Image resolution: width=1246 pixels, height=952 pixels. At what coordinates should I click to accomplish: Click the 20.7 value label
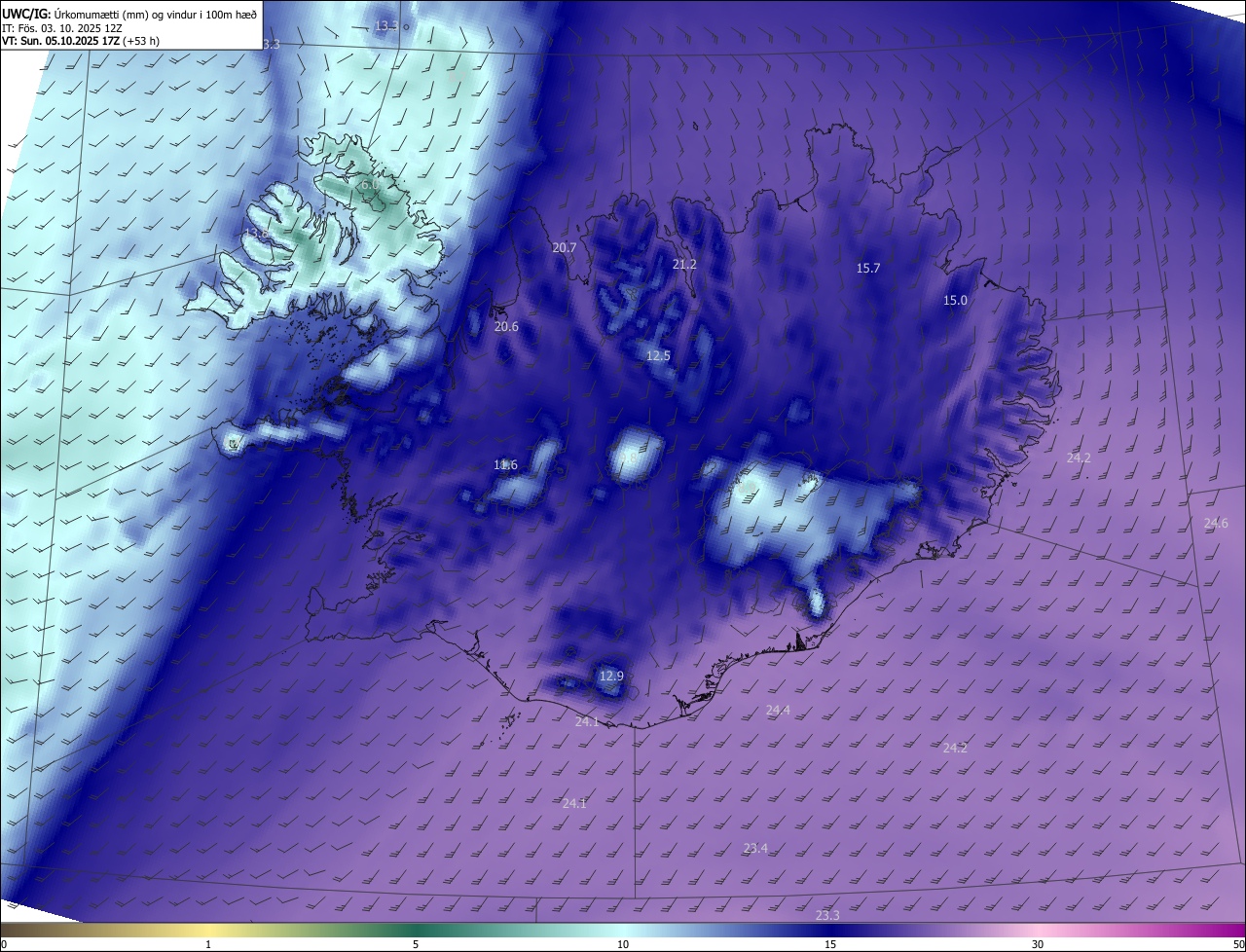pyautogui.click(x=565, y=248)
